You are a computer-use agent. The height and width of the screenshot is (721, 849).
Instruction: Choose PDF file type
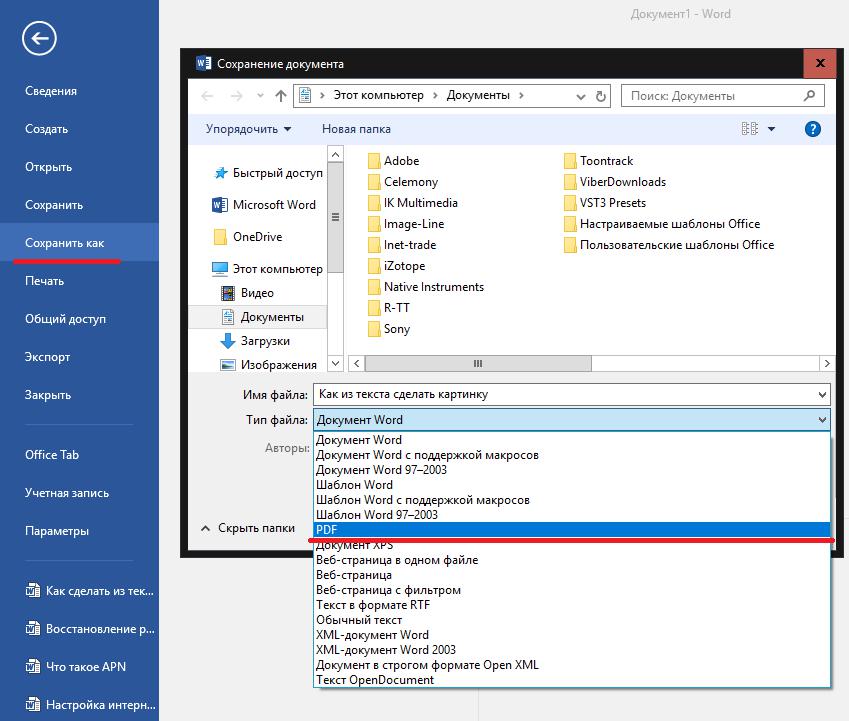[572, 529]
